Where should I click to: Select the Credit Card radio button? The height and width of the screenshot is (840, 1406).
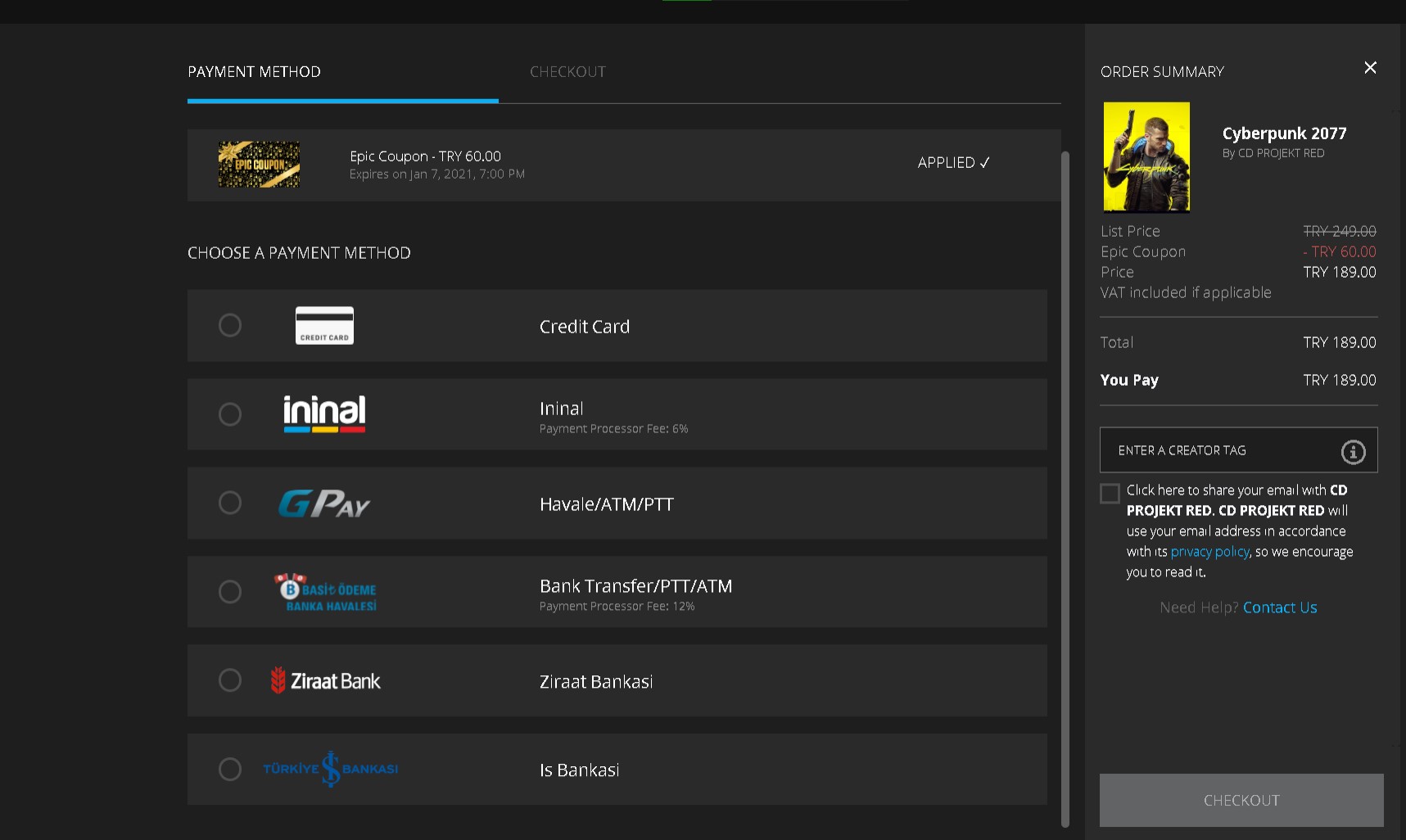click(x=230, y=325)
